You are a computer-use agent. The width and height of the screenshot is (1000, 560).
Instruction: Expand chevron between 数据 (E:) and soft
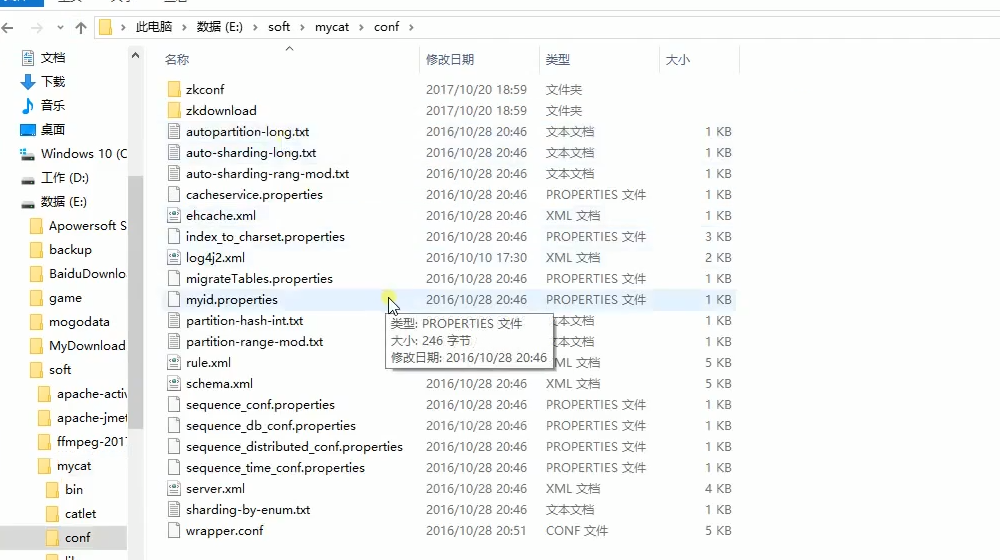tap(255, 27)
